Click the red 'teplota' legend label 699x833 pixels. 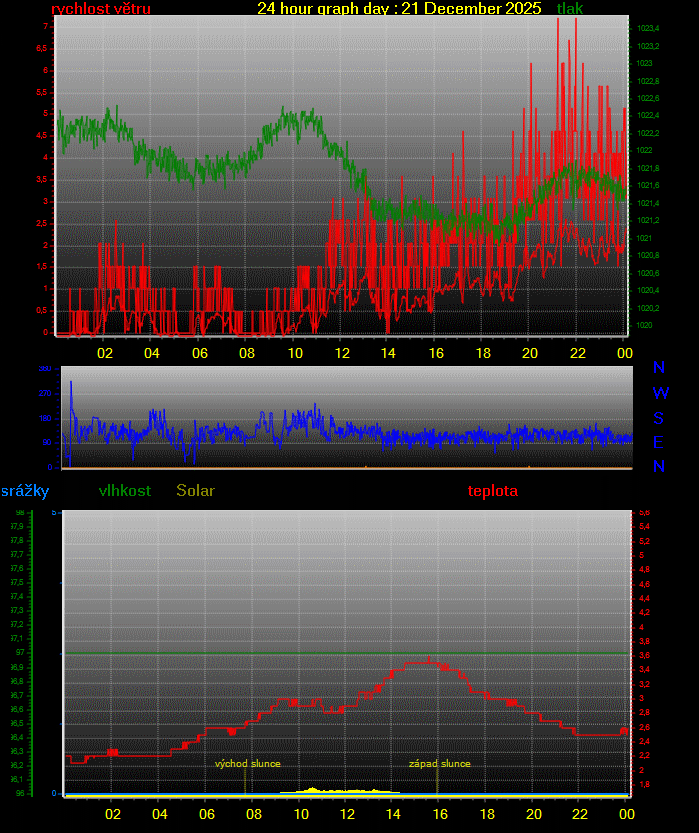pyautogui.click(x=493, y=491)
